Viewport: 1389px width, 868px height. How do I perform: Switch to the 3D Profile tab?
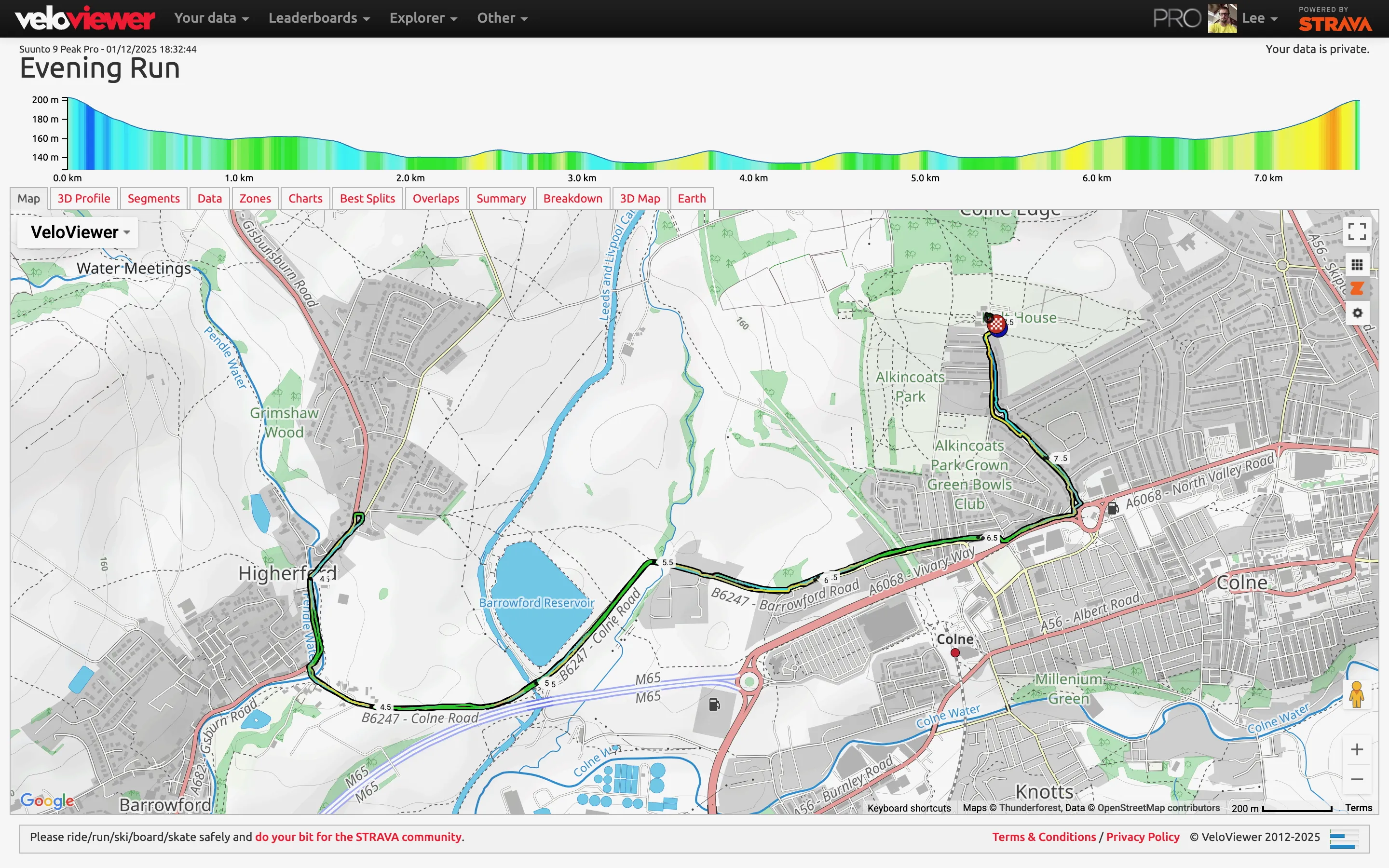pyautogui.click(x=83, y=198)
